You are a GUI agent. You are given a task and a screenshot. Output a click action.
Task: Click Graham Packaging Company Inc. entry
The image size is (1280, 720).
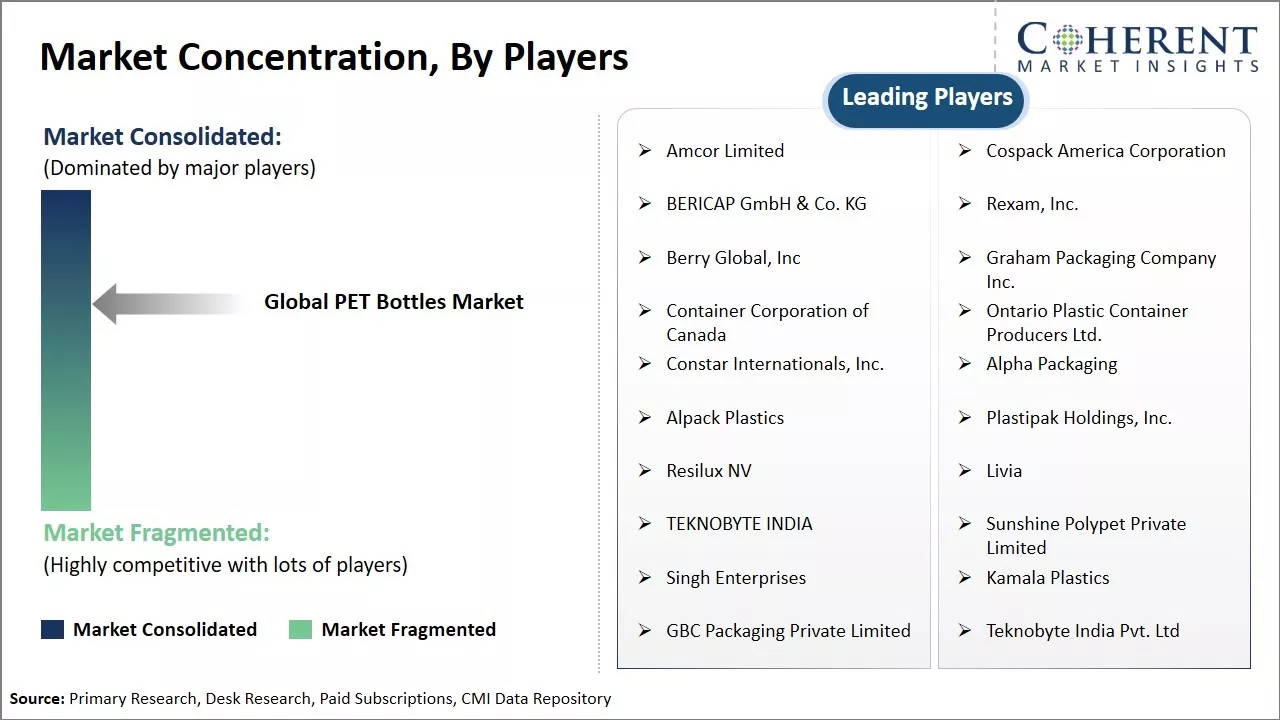click(x=1100, y=269)
